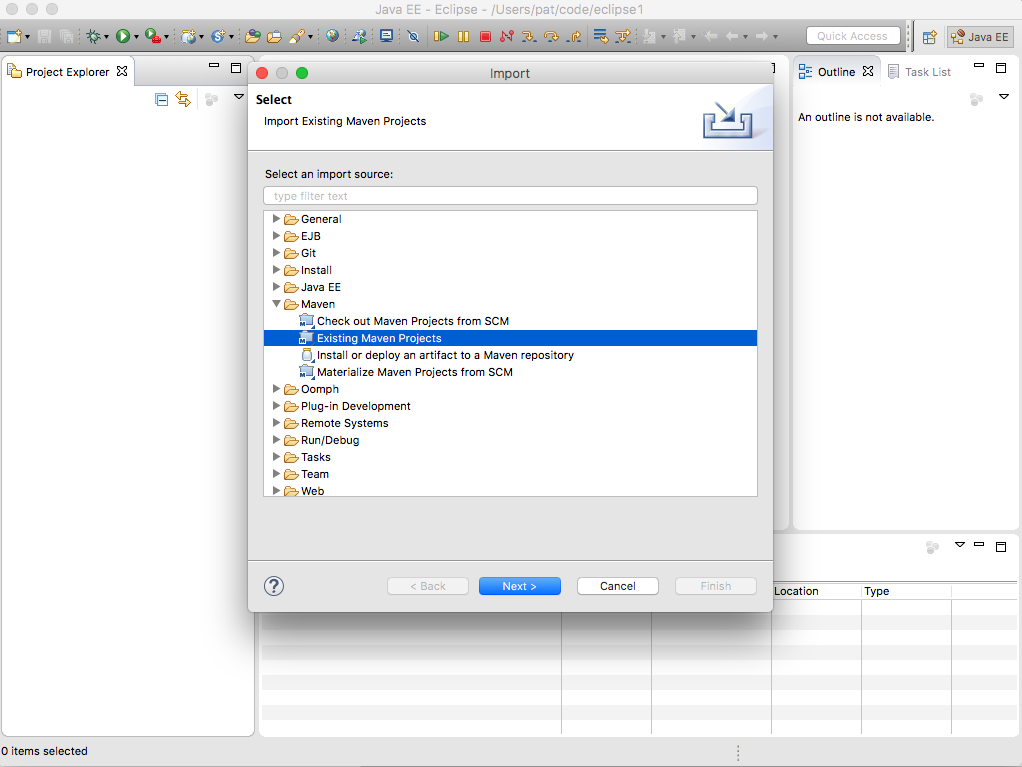Click the Collapse All icon in Project Explorer
The height and width of the screenshot is (767, 1022).
pyautogui.click(x=162, y=99)
